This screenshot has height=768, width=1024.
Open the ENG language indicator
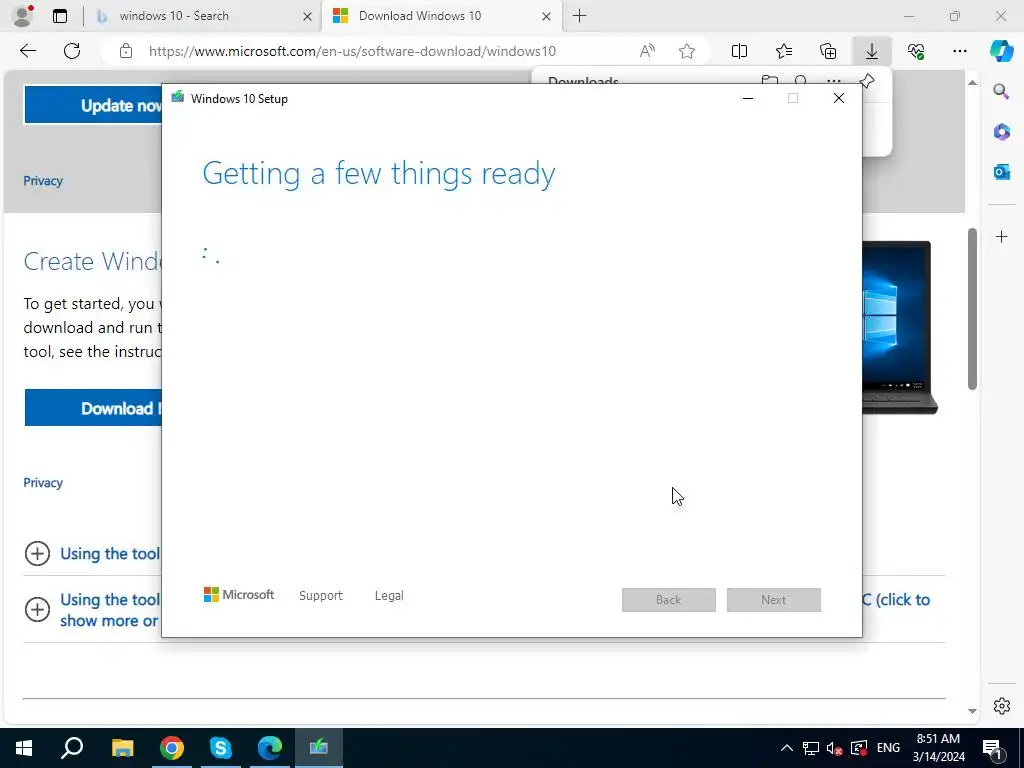(888, 748)
